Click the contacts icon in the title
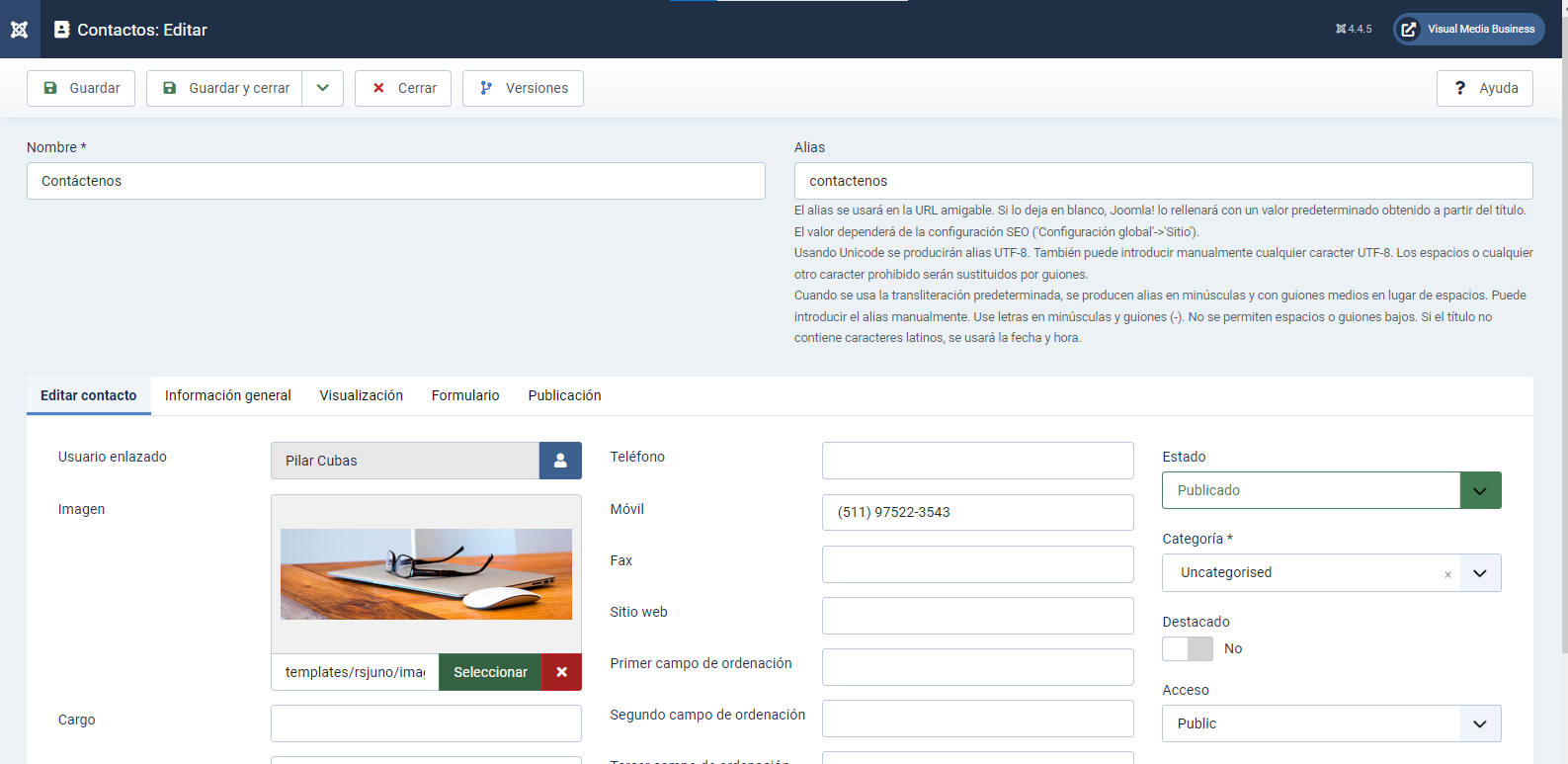This screenshot has height=764, width=1568. click(x=61, y=30)
